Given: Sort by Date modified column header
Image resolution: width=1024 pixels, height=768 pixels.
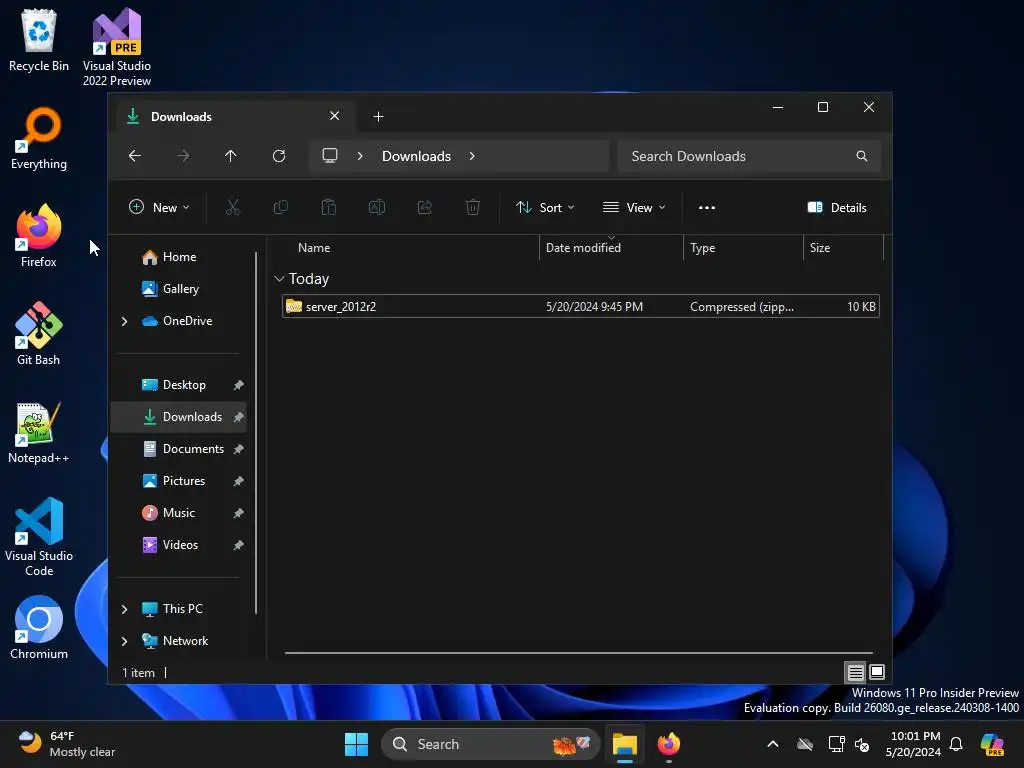Looking at the screenshot, I should 611,248.
